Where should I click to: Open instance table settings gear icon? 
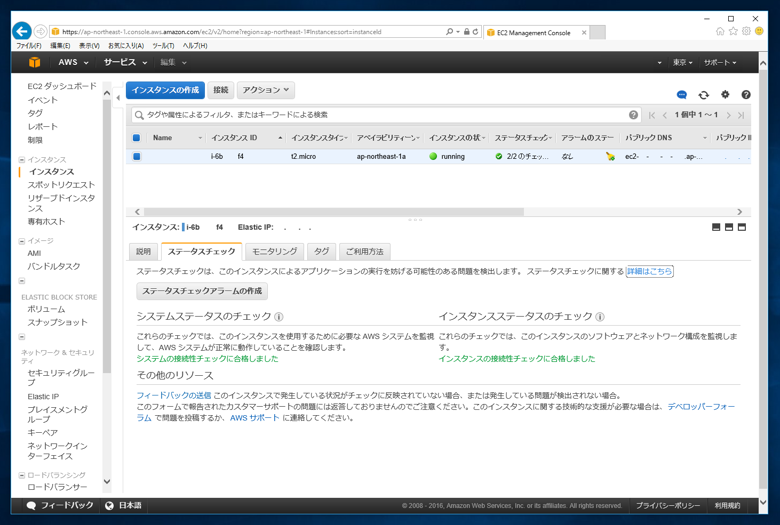pos(725,94)
